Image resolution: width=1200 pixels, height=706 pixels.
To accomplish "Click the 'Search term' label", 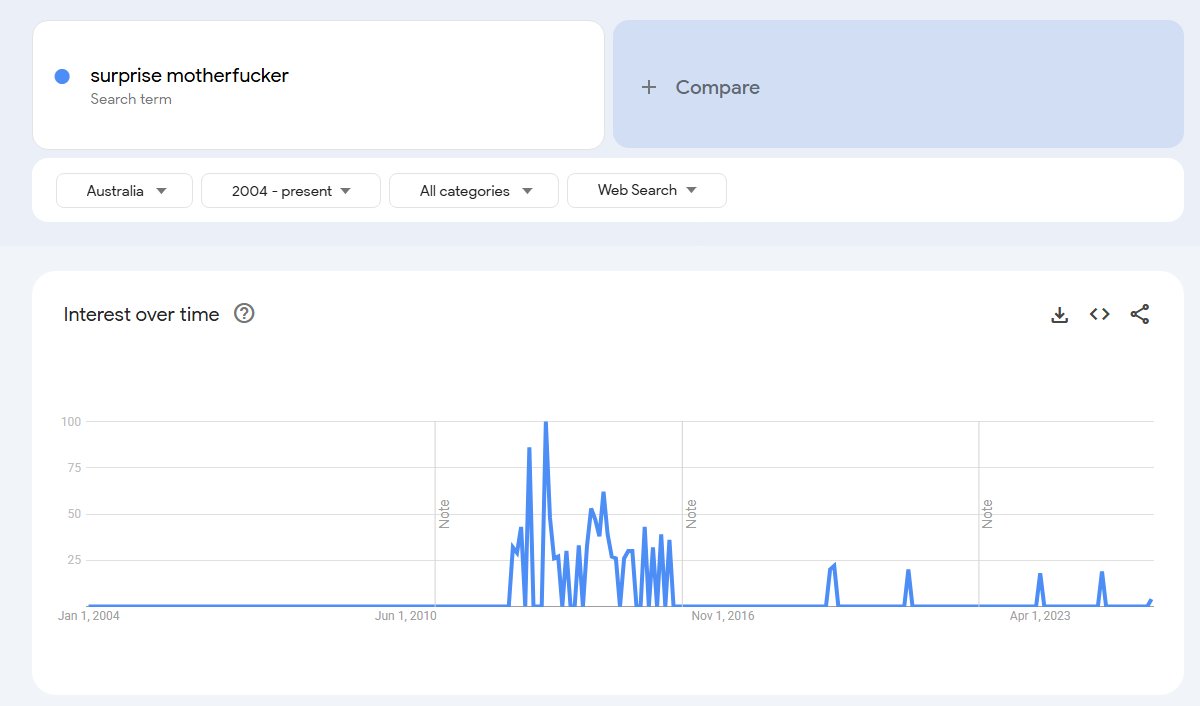I will click(131, 99).
